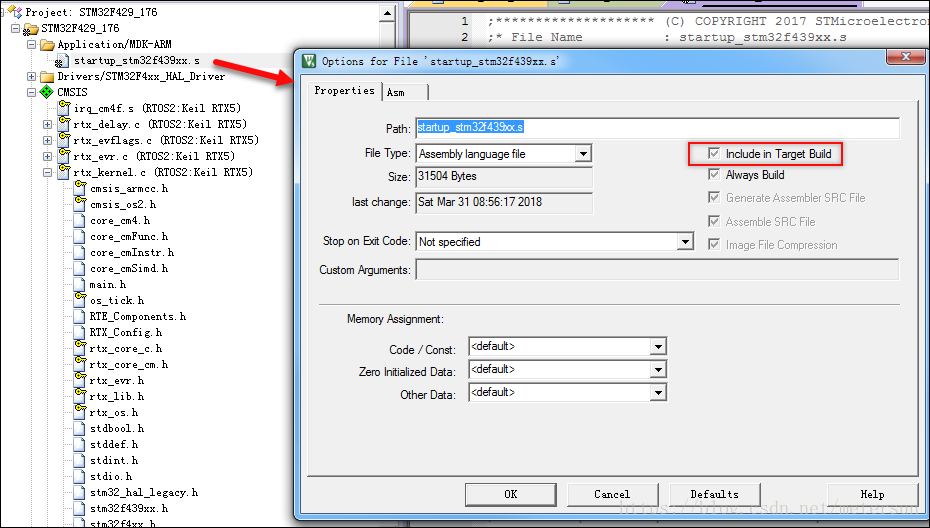The image size is (930, 528).
Task: Click the project tree scrollbar up arrow
Action: (x=387, y=12)
